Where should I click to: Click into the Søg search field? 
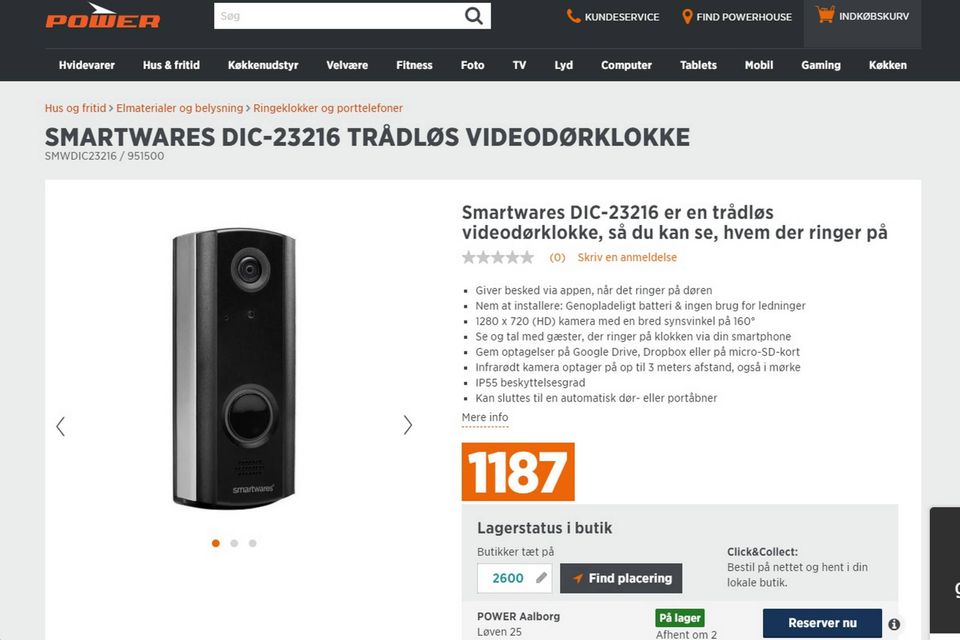pyautogui.click(x=339, y=16)
